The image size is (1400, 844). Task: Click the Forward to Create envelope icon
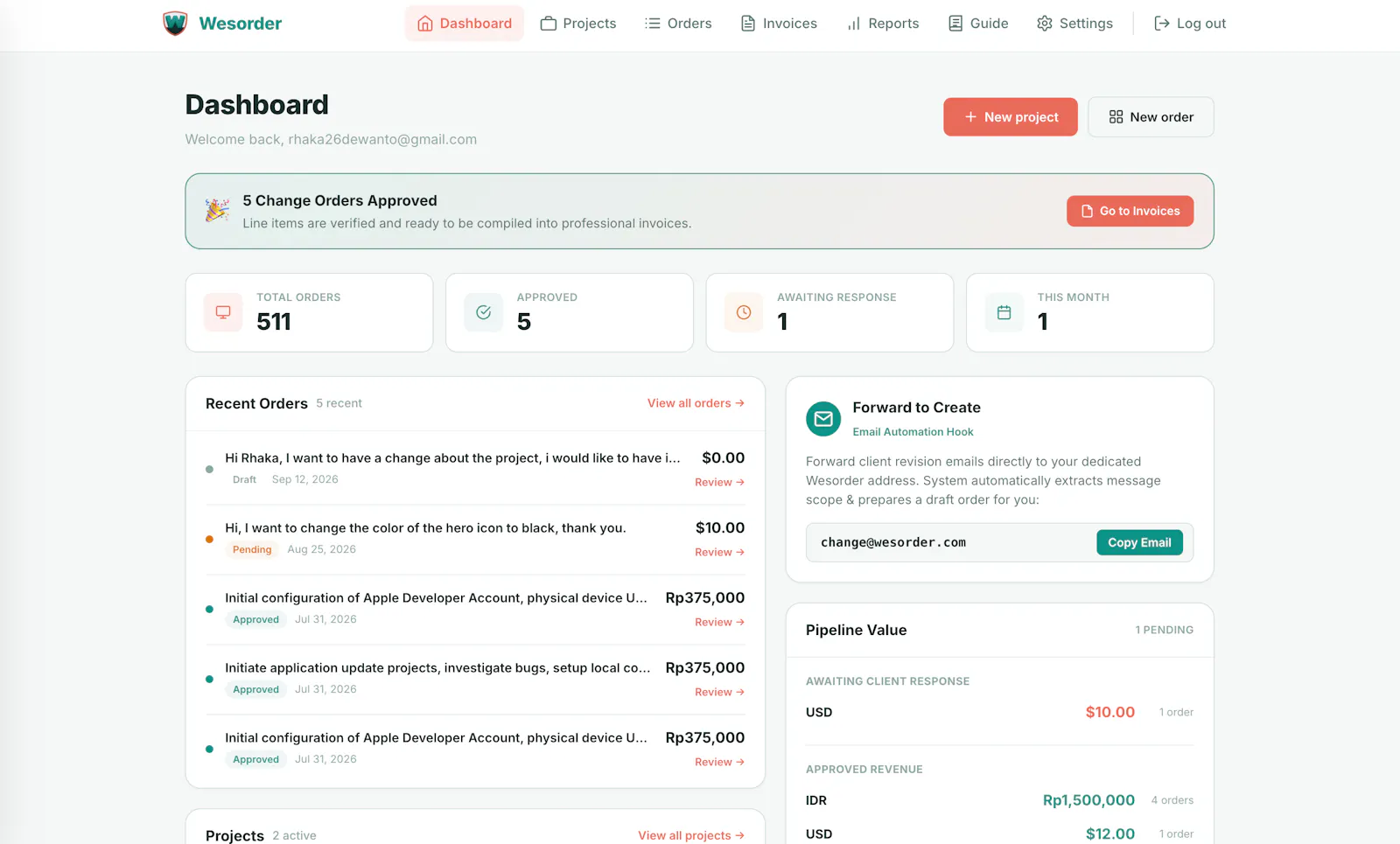pos(823,419)
